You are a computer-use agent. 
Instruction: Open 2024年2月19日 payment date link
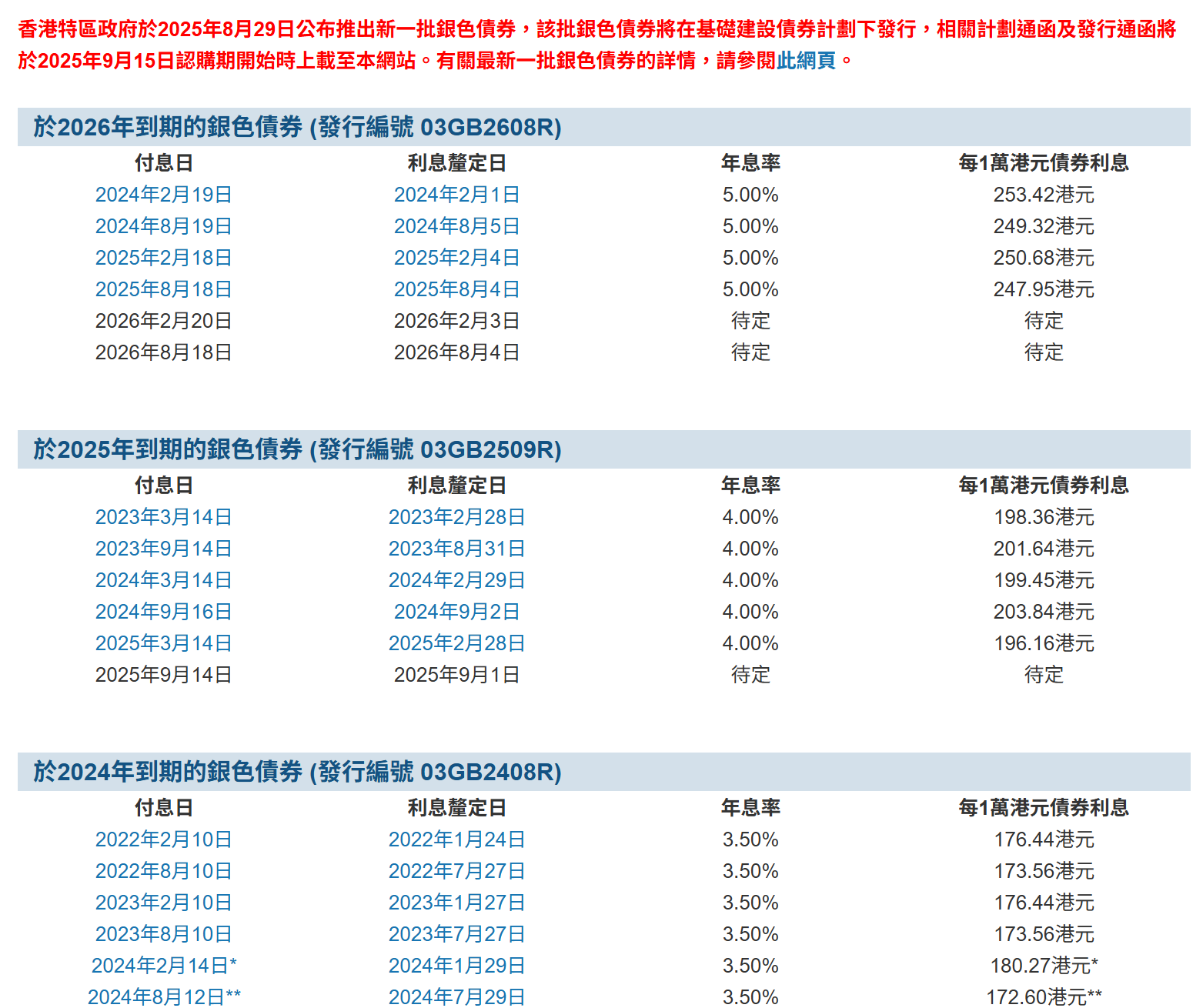[x=163, y=195]
